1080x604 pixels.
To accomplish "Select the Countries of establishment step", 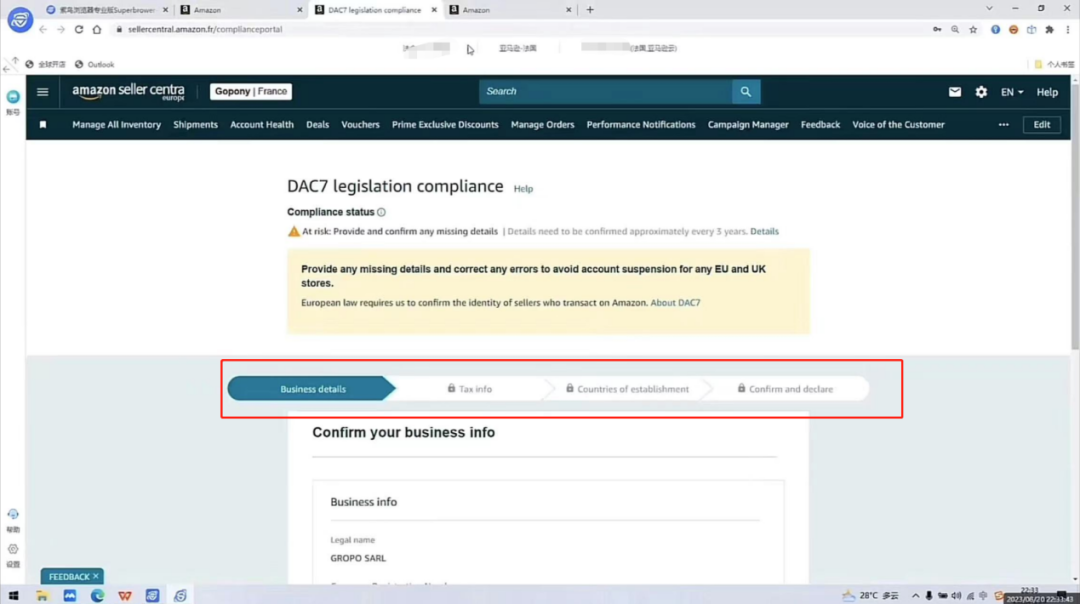I will point(627,389).
